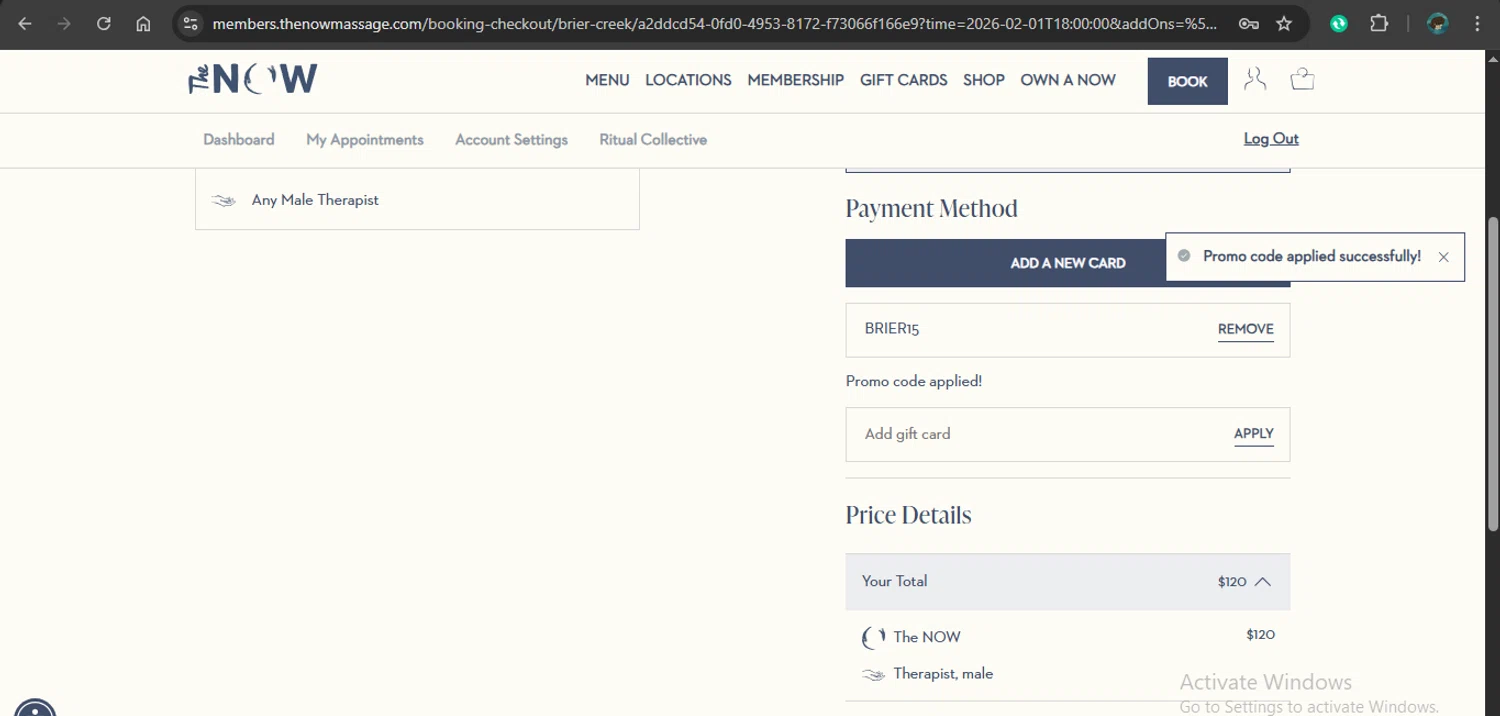Open the MENU navigation item
The image size is (1500, 716).
tap(607, 80)
